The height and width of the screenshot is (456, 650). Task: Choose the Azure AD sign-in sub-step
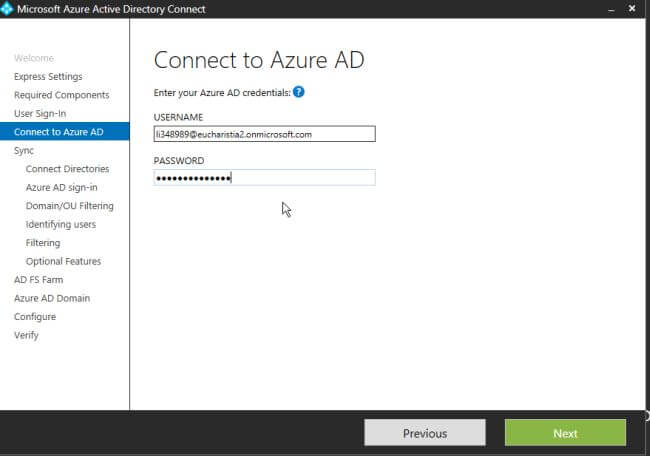click(x=62, y=187)
